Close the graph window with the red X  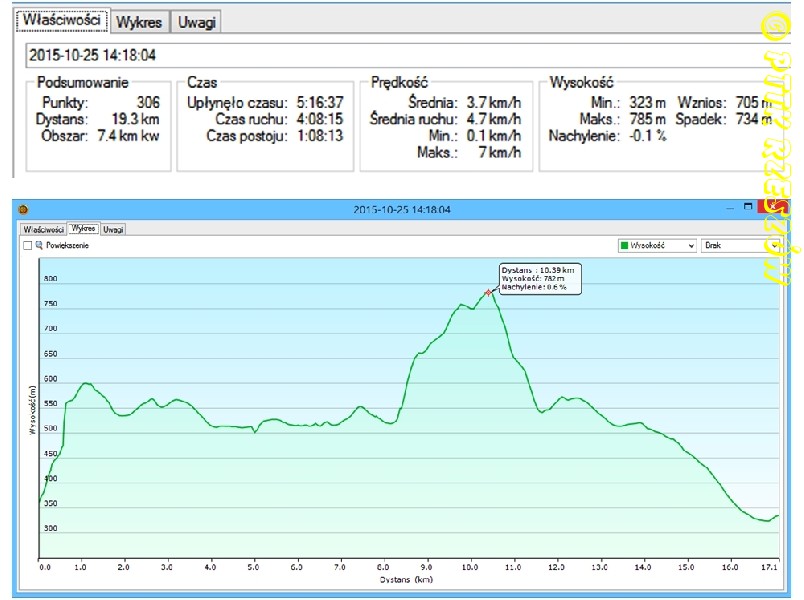(770, 208)
